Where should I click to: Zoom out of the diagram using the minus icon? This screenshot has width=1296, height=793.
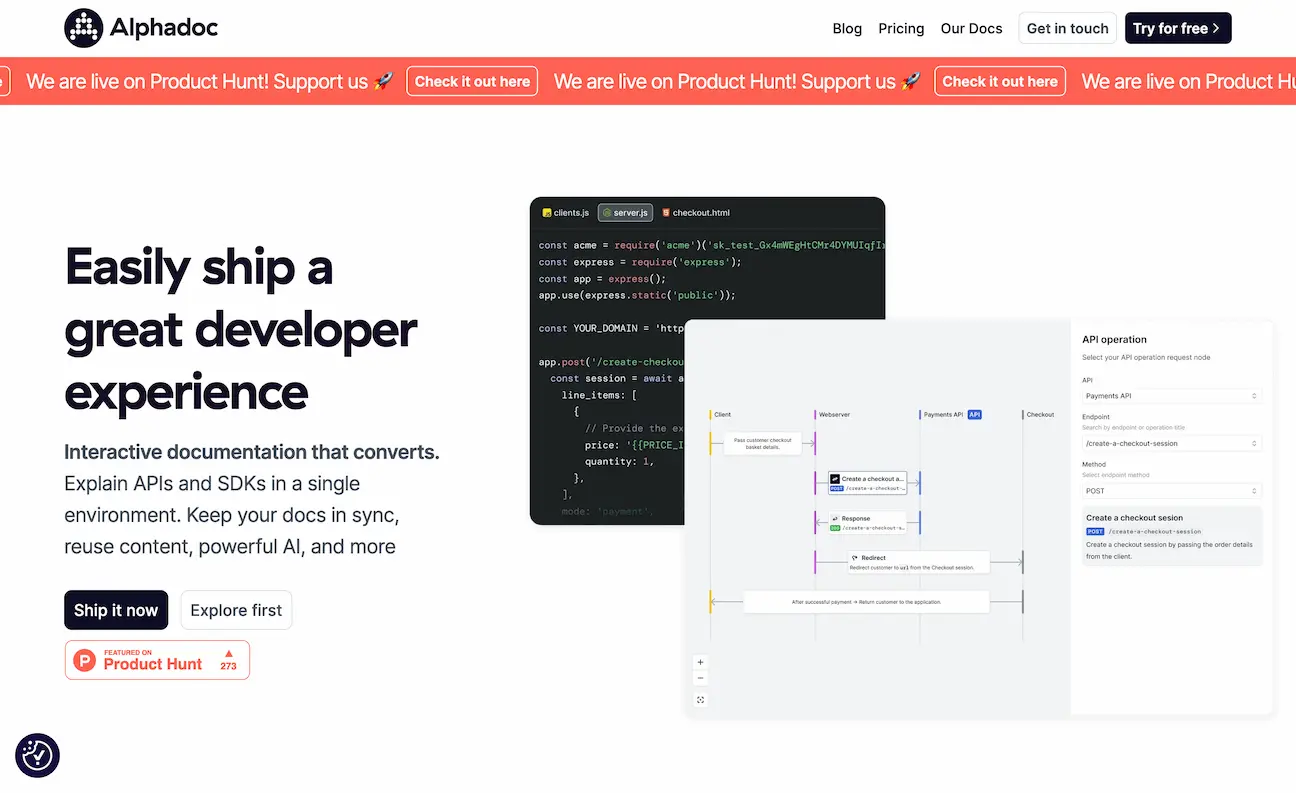[x=700, y=678]
